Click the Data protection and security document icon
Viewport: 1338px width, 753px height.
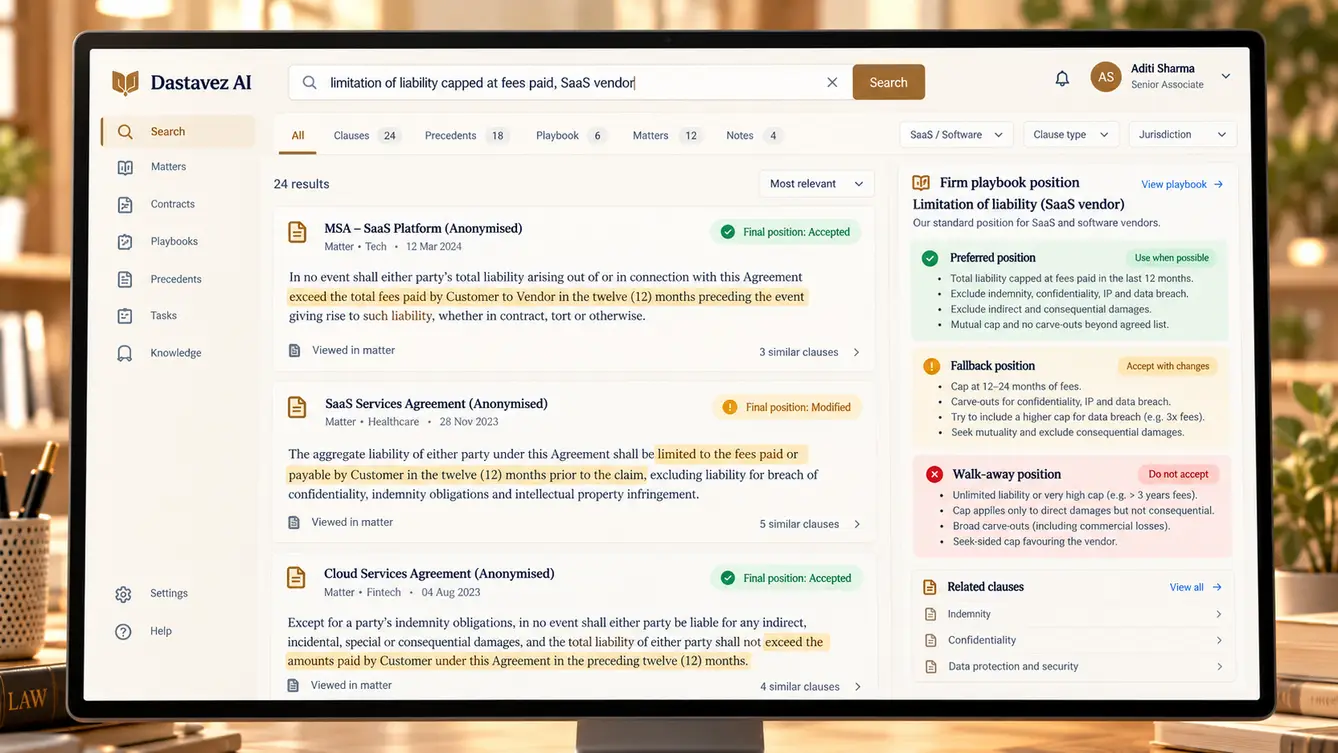929,666
